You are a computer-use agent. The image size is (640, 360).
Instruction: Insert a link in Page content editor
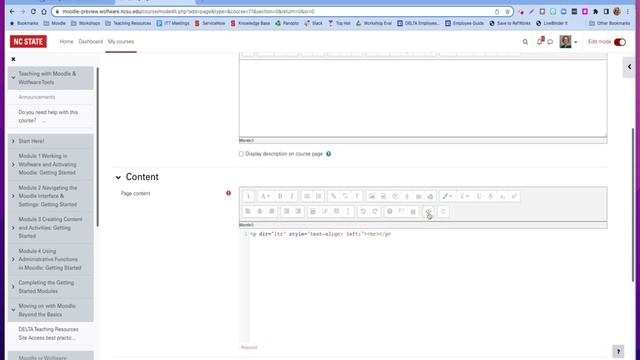pyautogui.click(x=333, y=196)
